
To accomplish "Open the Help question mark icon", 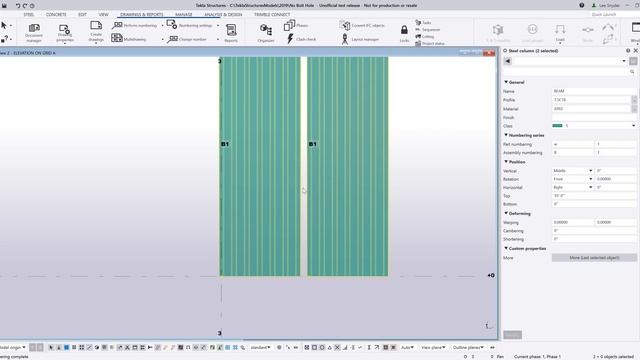I will click(x=582, y=5).
